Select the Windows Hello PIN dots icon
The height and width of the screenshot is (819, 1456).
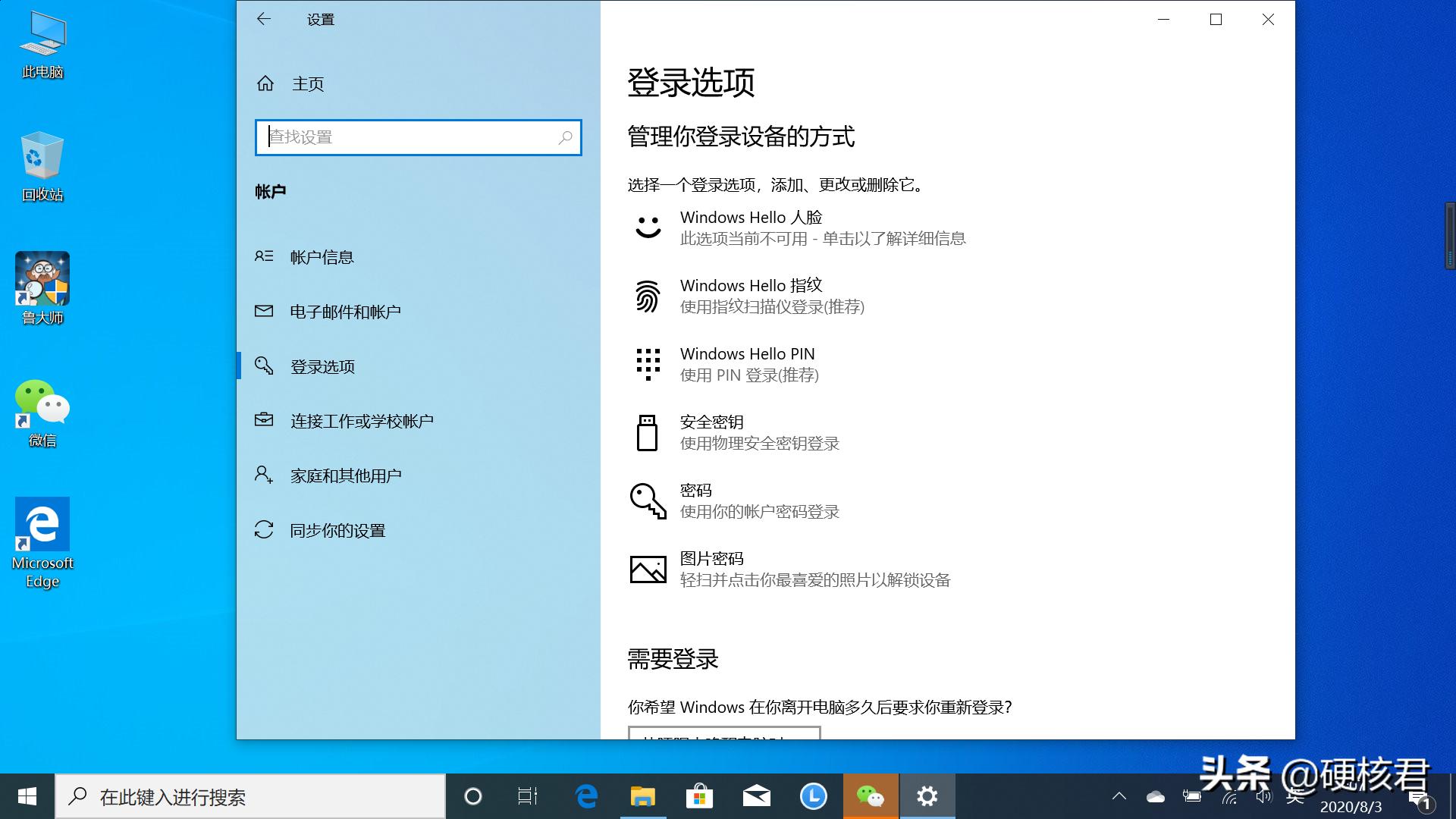646,364
